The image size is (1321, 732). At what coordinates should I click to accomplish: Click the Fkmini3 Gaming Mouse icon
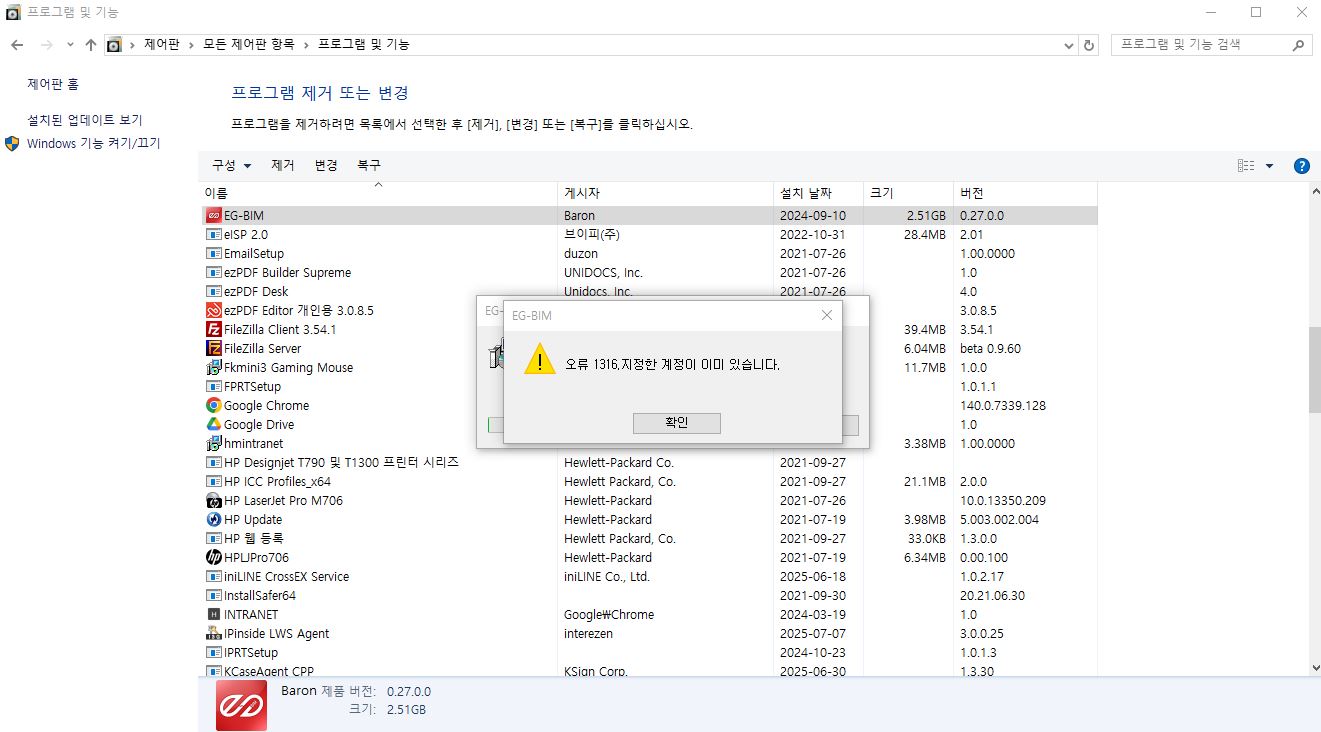(x=213, y=367)
